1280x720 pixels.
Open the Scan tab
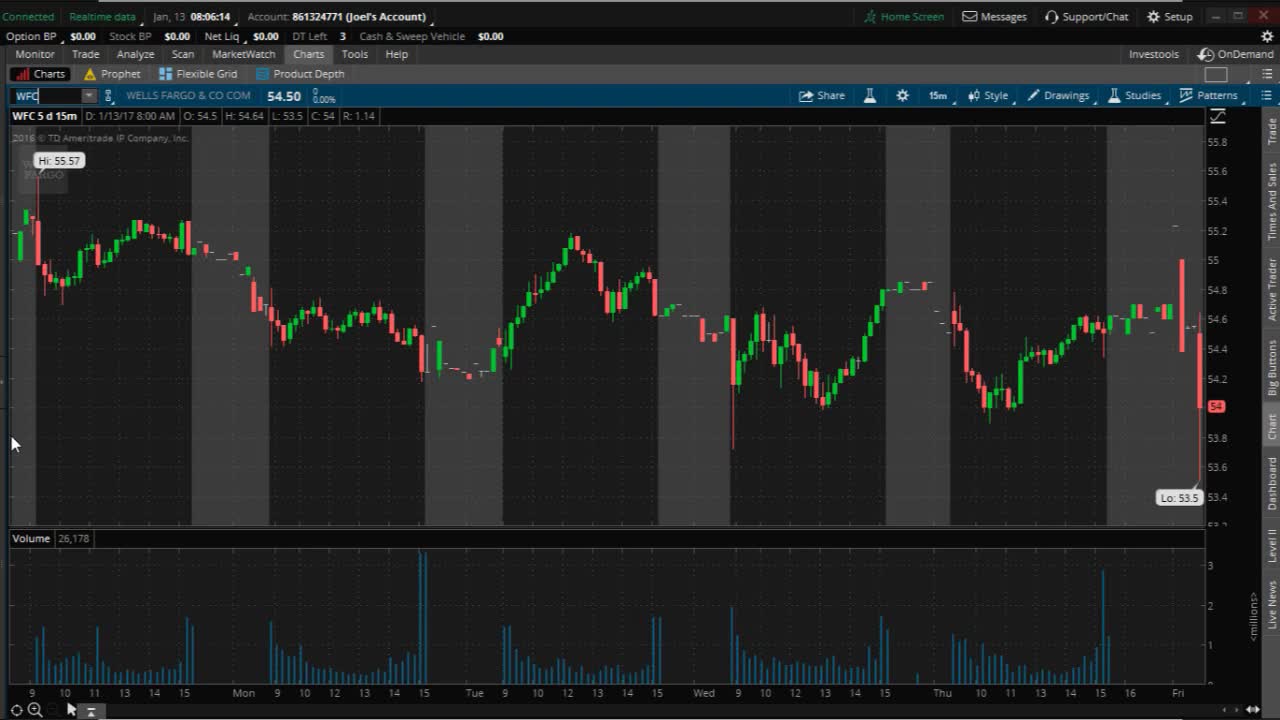(x=183, y=54)
